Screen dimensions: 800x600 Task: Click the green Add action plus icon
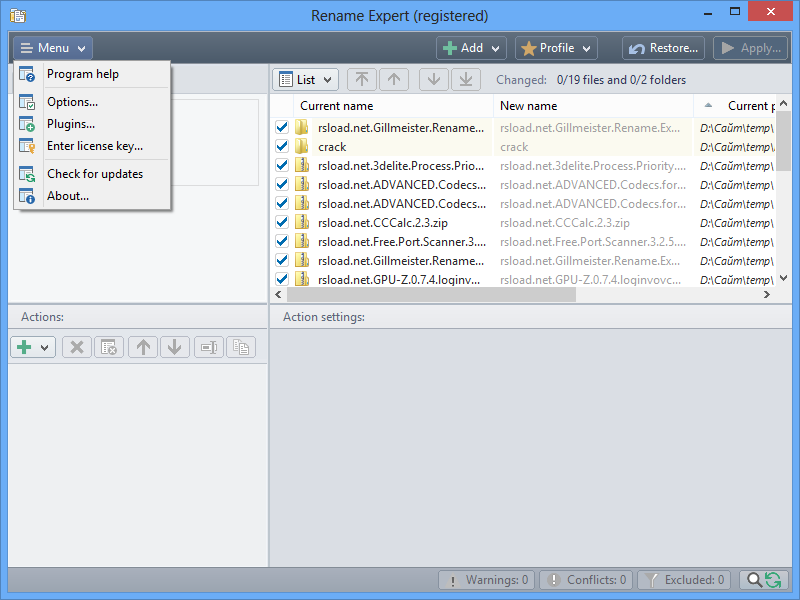[24, 347]
